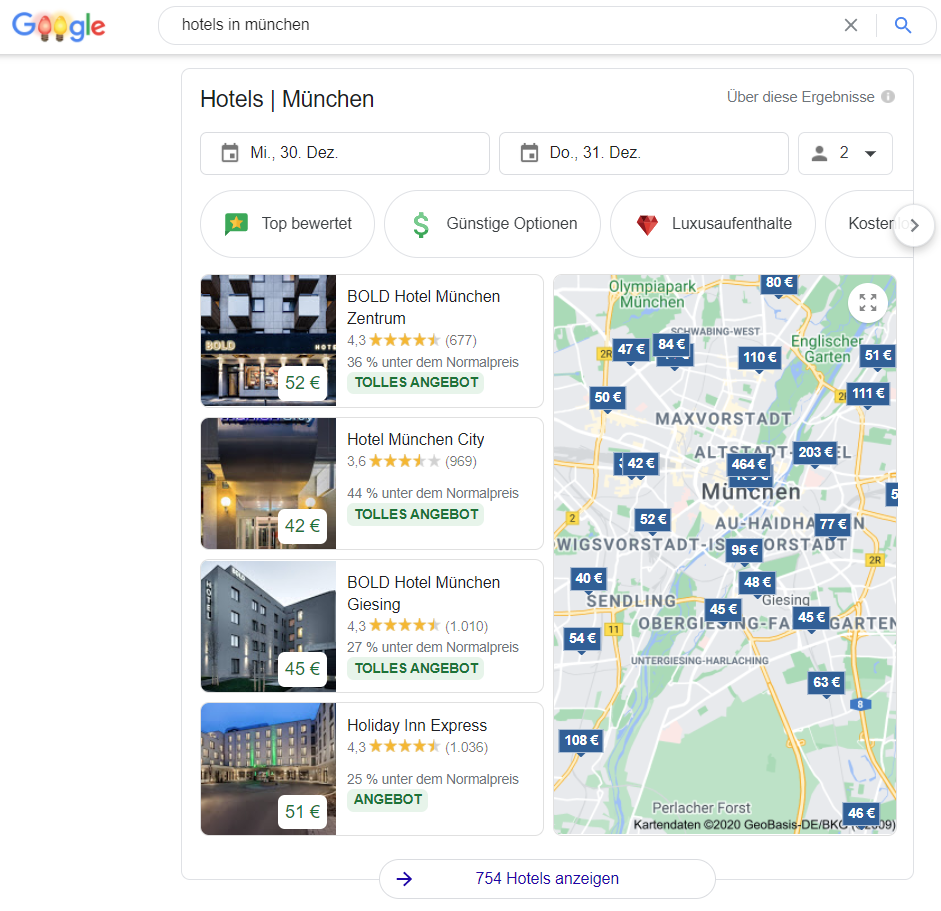The image size is (941, 911).
Task: Click the (677) review count
Action: (x=461, y=340)
